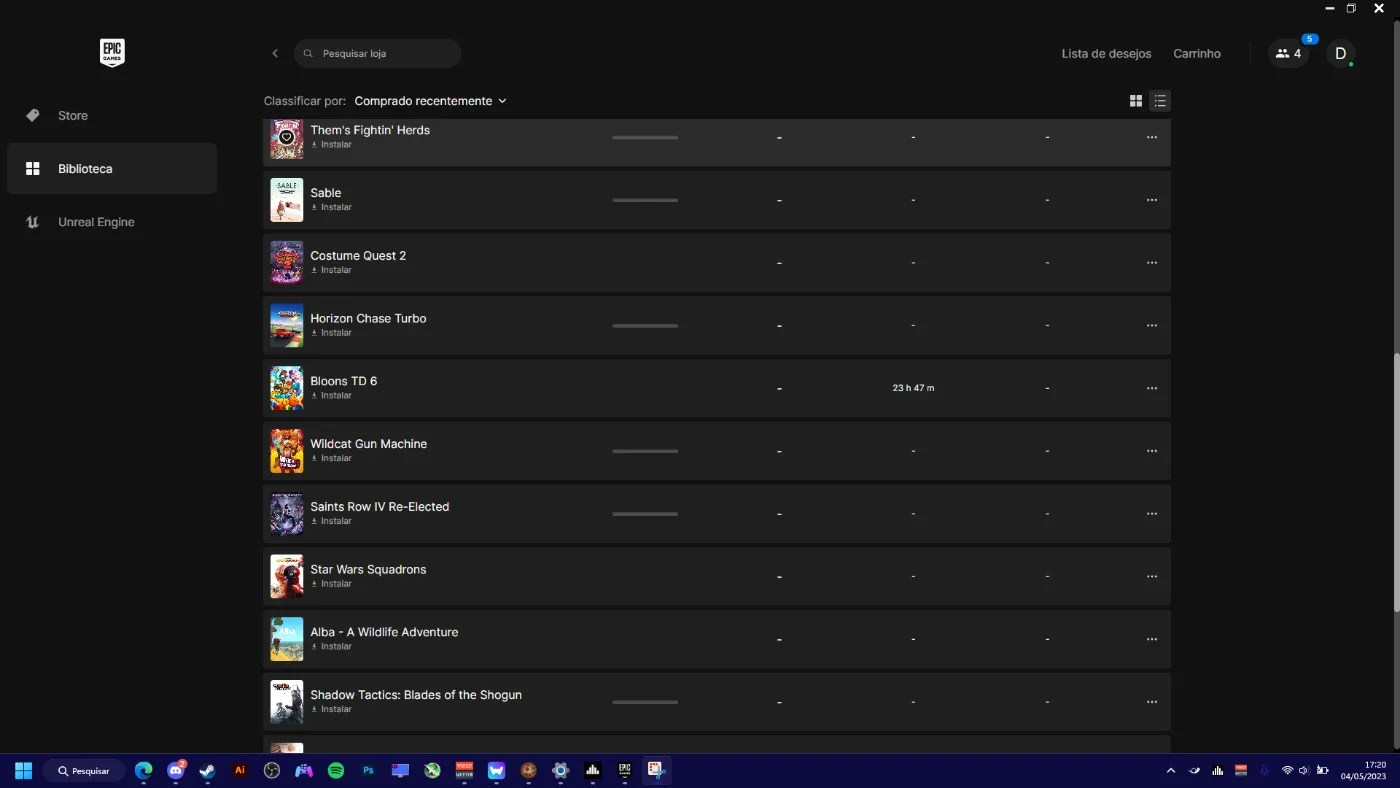
Task: Click Instalar under Wildcat Gun Machine
Action: [331, 458]
